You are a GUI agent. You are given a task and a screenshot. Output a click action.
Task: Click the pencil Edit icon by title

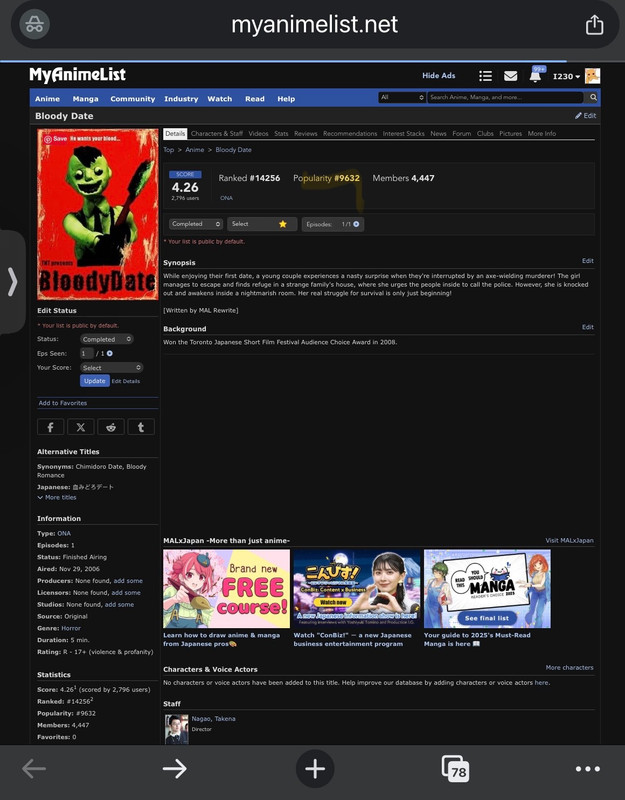coord(585,116)
